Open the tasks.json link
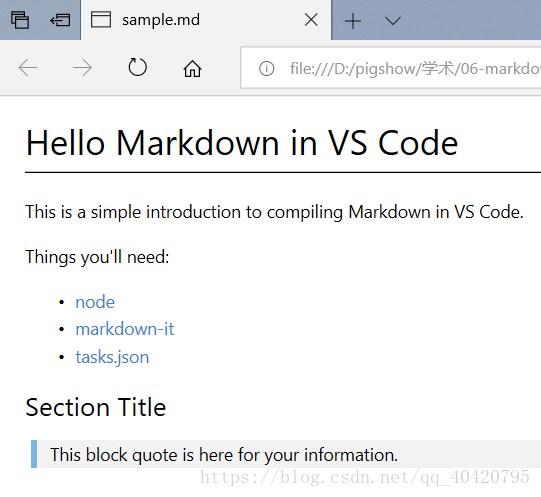The width and height of the screenshot is (541, 497). (112, 357)
